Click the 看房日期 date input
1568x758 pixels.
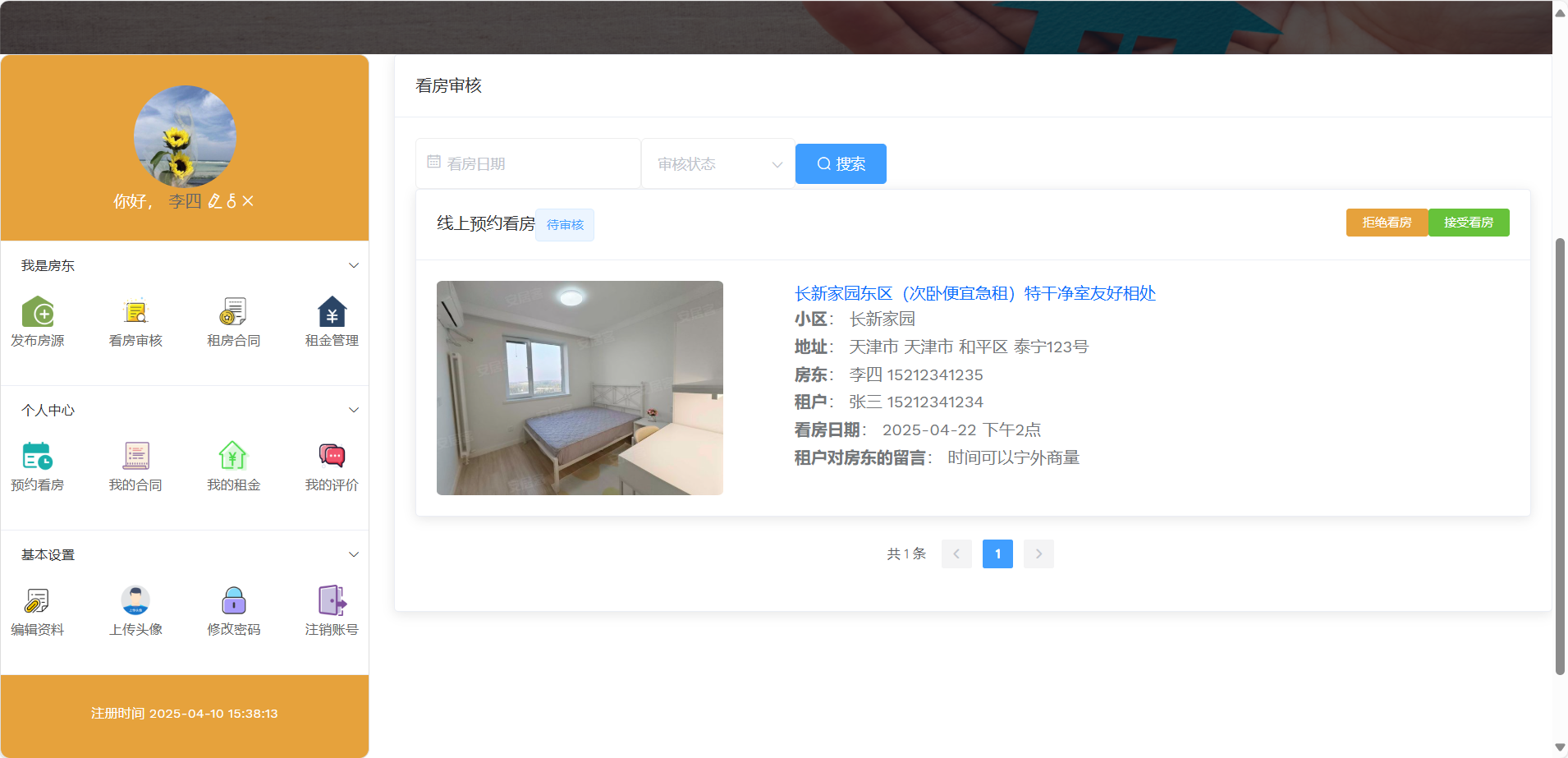pyautogui.click(x=528, y=164)
